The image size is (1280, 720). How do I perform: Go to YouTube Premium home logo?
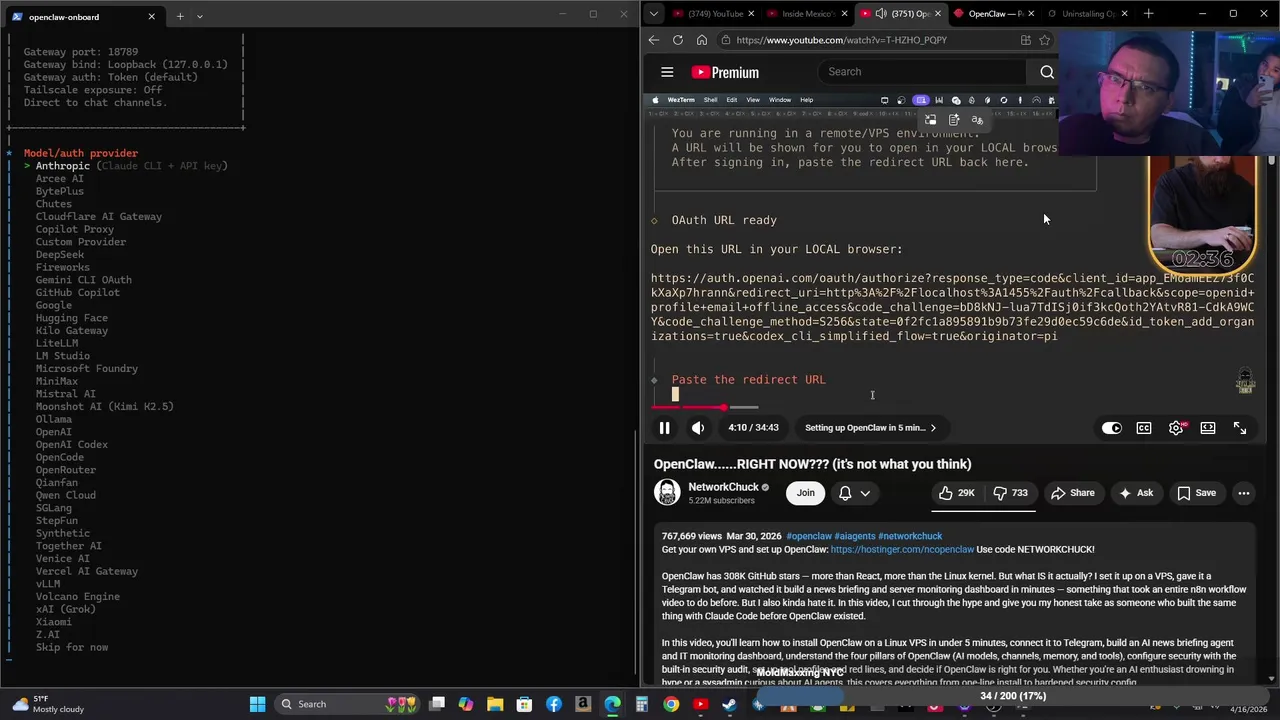click(725, 72)
